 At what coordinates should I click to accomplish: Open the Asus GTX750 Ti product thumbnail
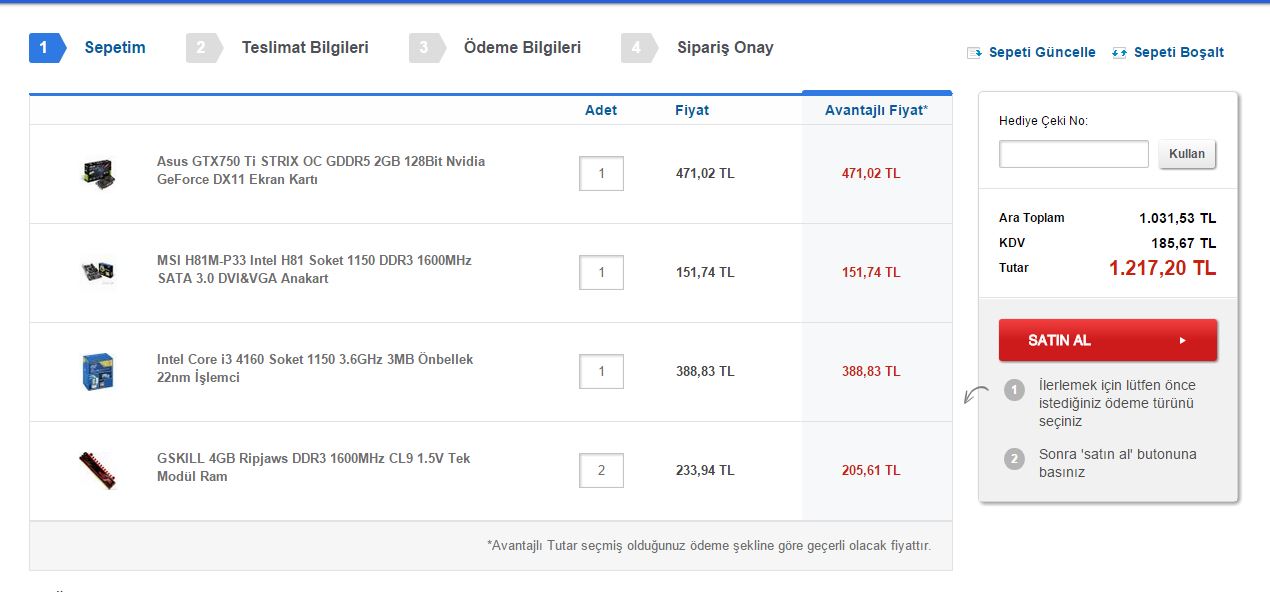(x=97, y=174)
